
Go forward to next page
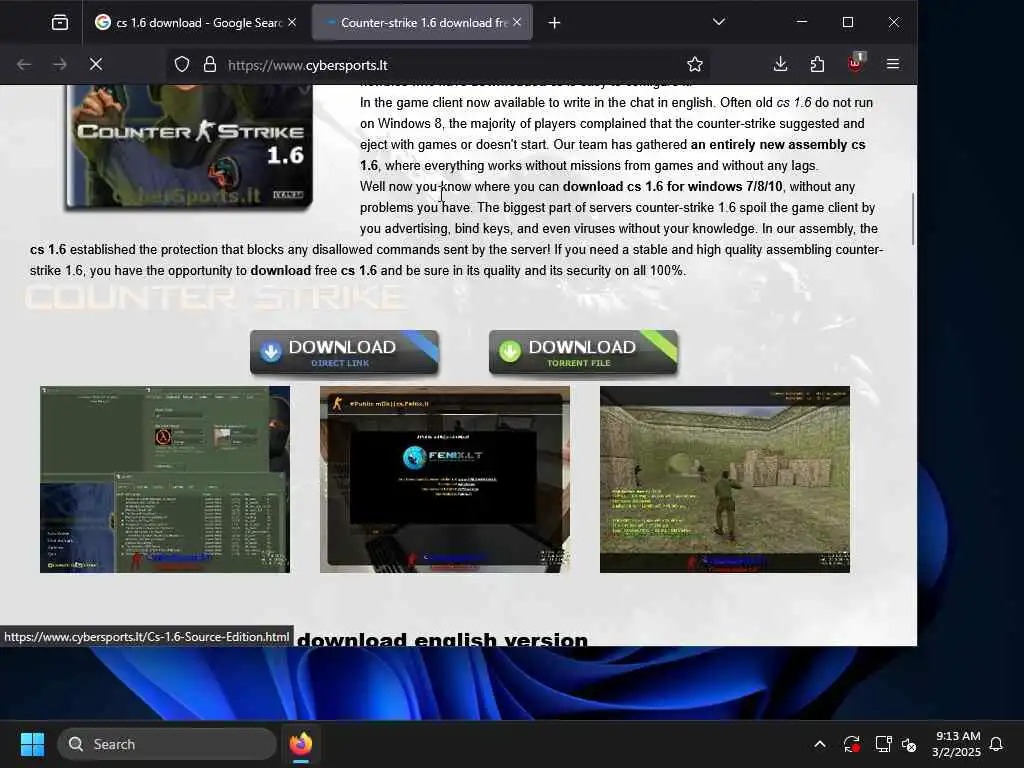(x=59, y=64)
